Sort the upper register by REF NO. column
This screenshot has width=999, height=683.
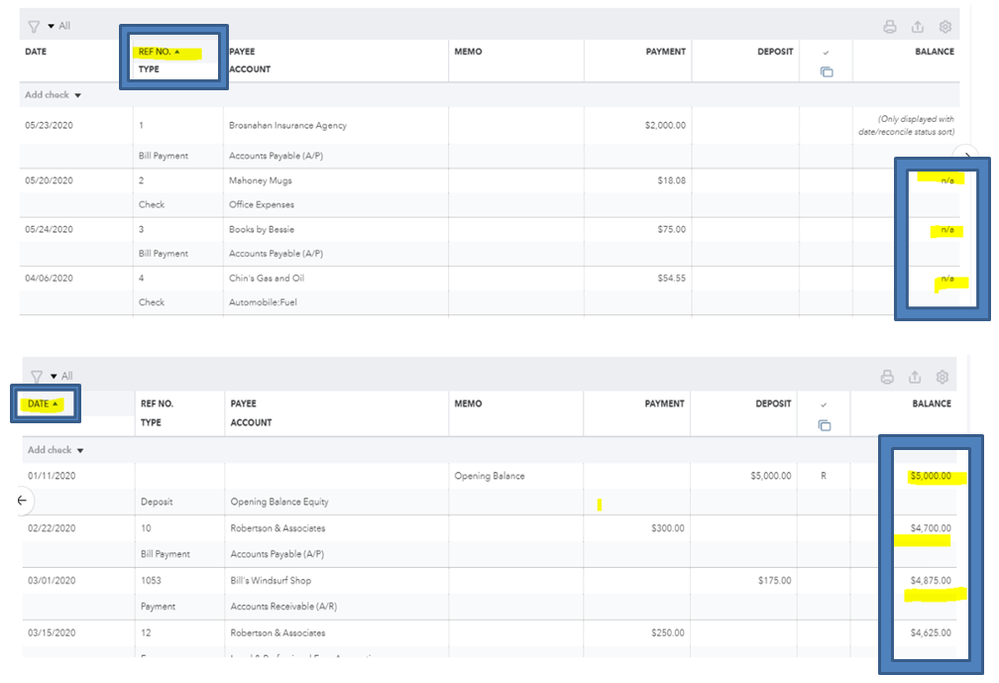[159, 52]
